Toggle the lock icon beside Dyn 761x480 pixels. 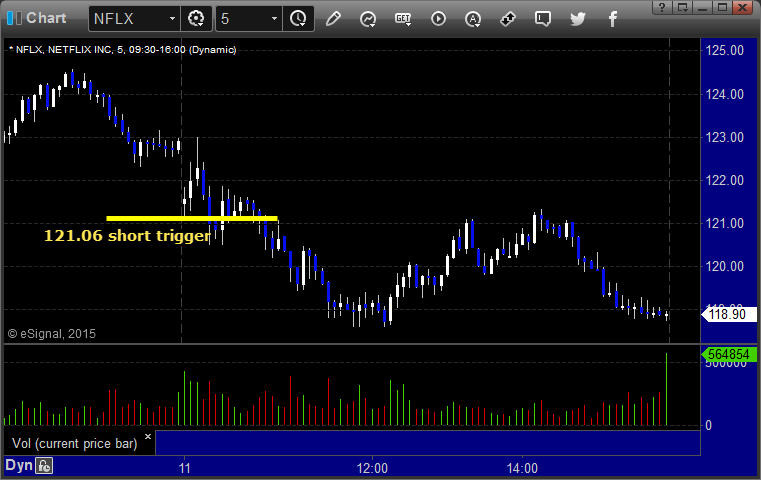[x=44, y=466]
